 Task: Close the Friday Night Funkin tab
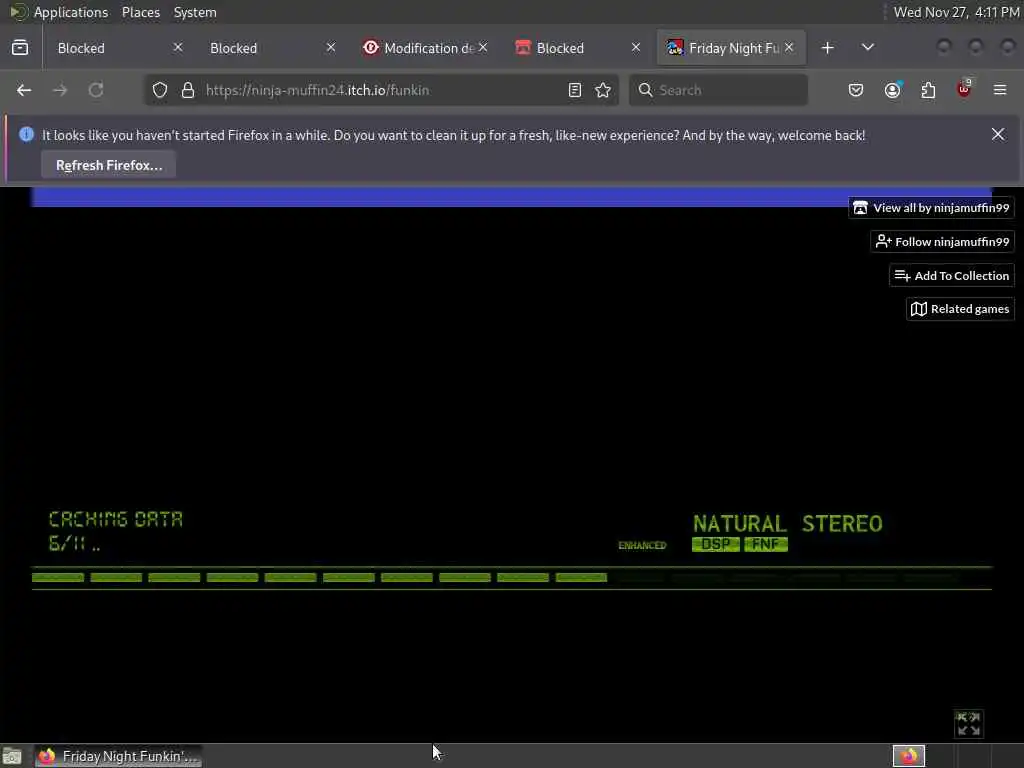tap(790, 48)
